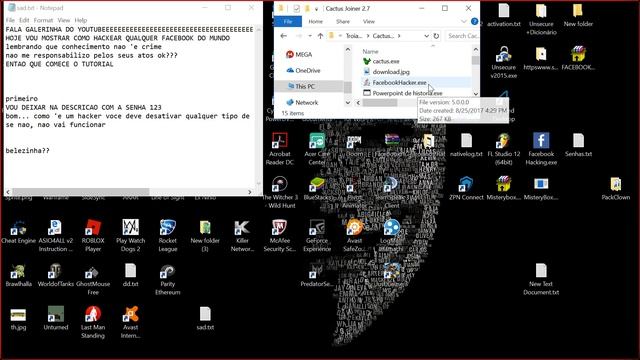Screen dimensions: 640x360
Task: Open PackClown archive icon
Action: pyautogui.click(x=616, y=189)
